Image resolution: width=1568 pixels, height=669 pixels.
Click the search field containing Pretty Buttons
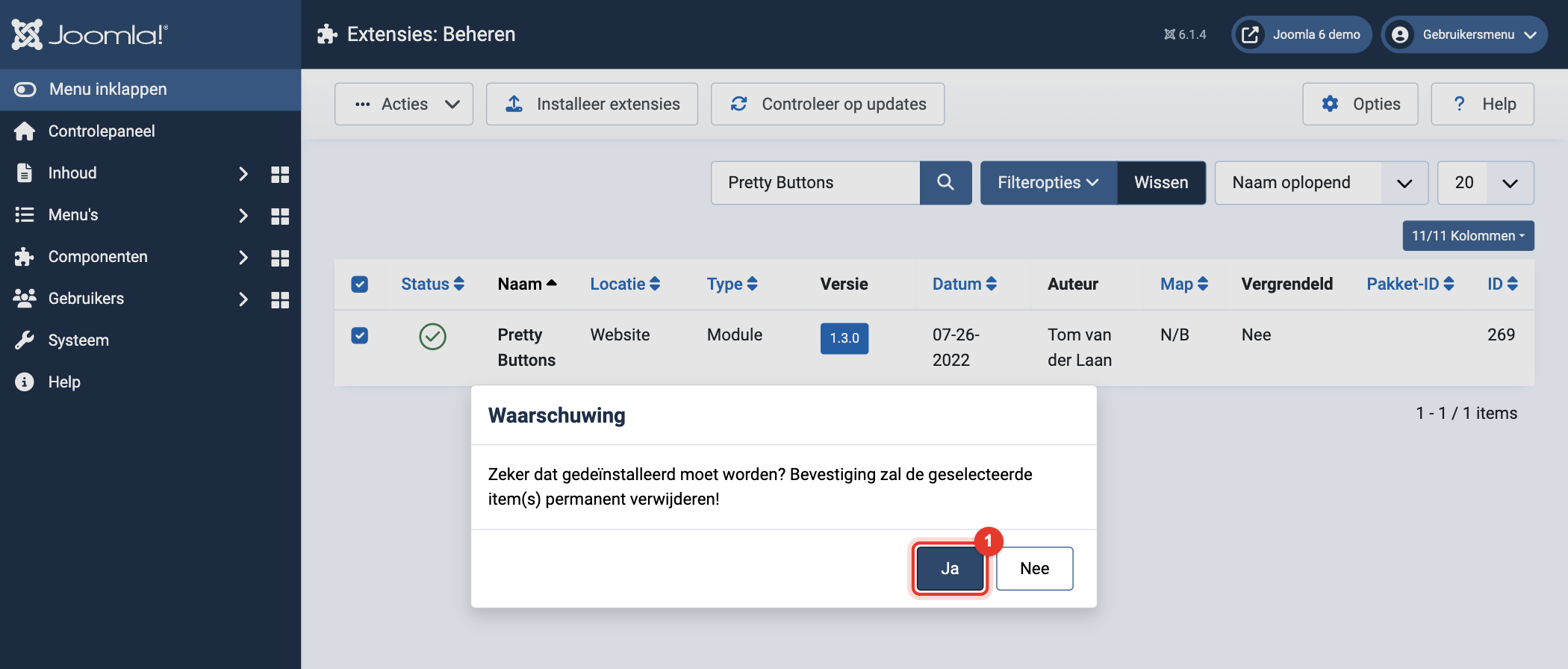click(815, 183)
